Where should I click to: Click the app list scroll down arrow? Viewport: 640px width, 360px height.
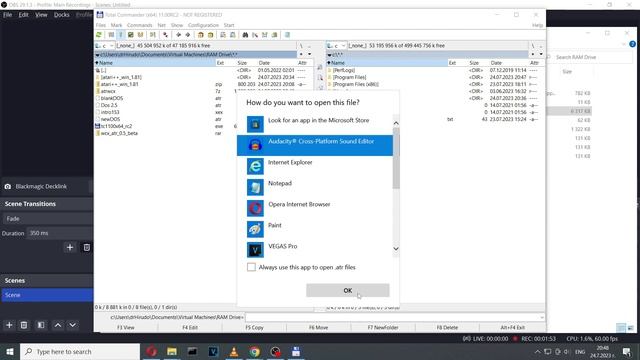pos(396,249)
